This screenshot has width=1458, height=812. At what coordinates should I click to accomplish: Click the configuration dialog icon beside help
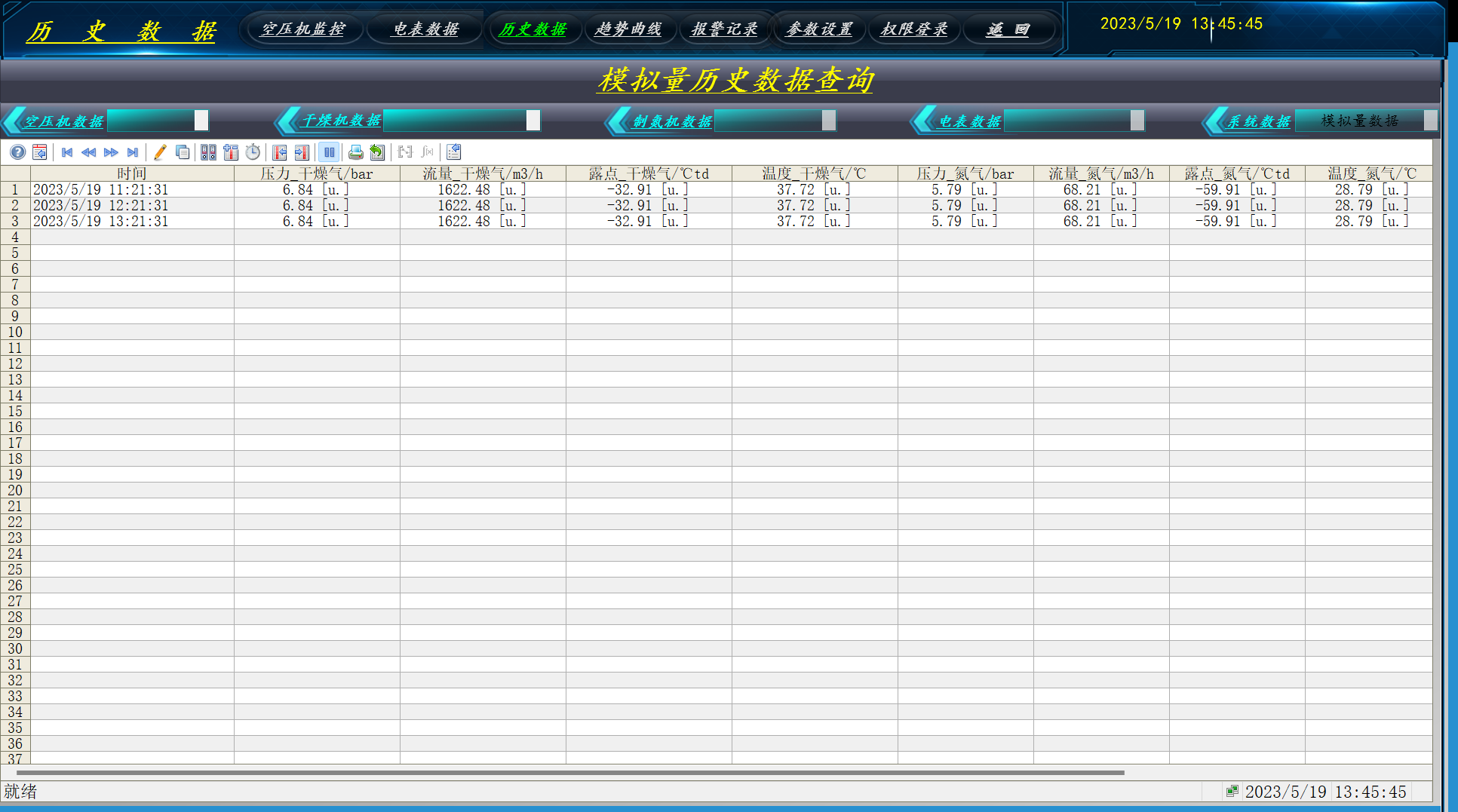(40, 152)
